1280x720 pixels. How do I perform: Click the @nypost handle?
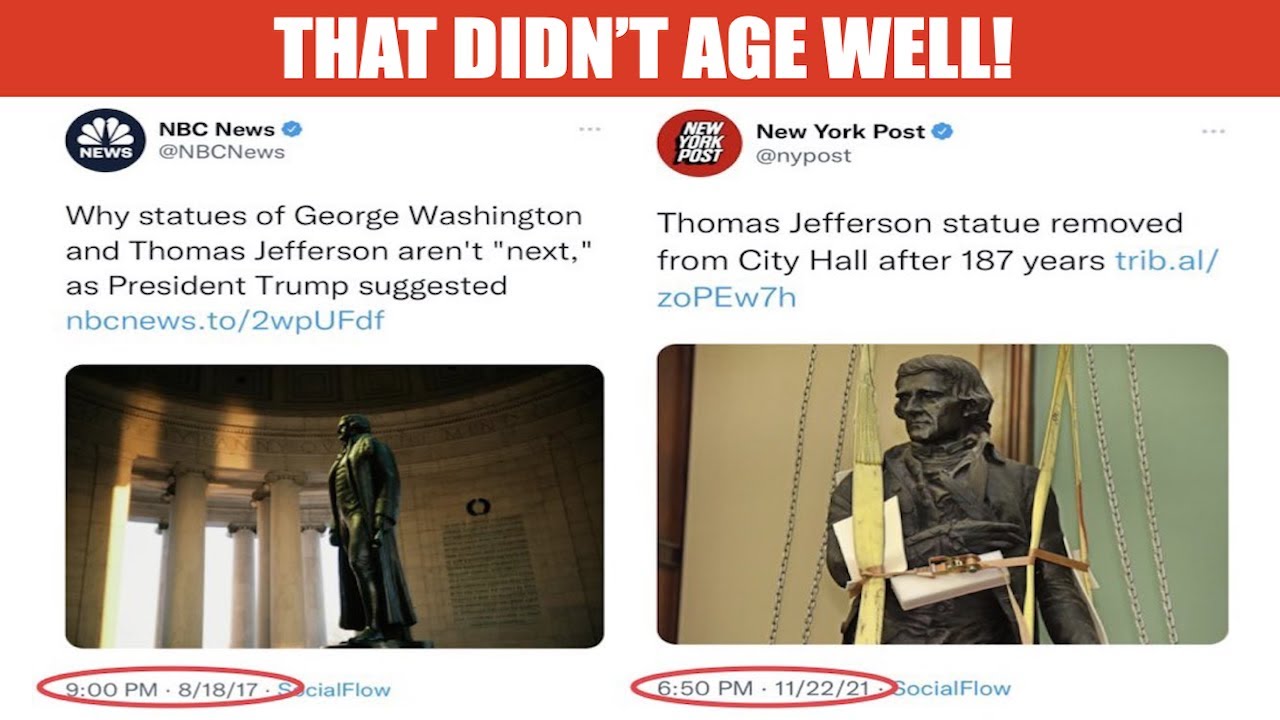click(x=804, y=155)
